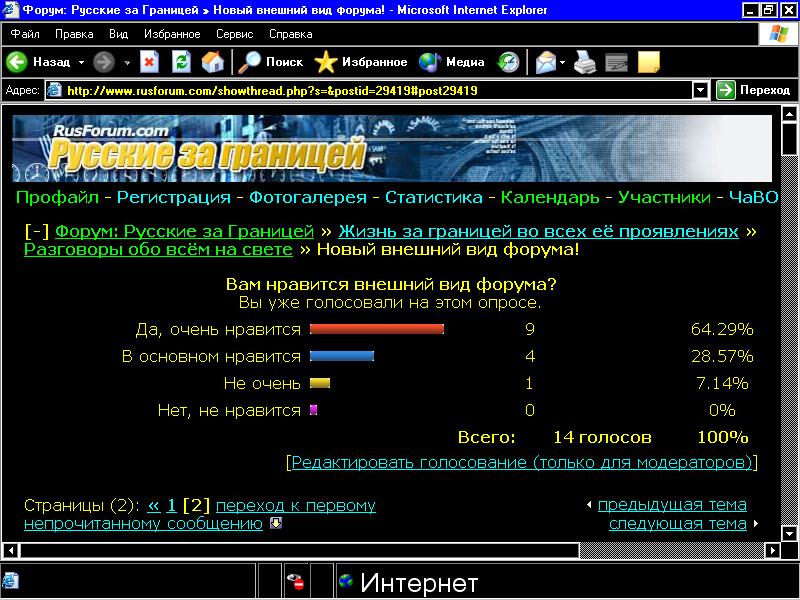Viewport: 800px width, 600px height.
Task: Open the Сервис menu
Action: (234, 33)
